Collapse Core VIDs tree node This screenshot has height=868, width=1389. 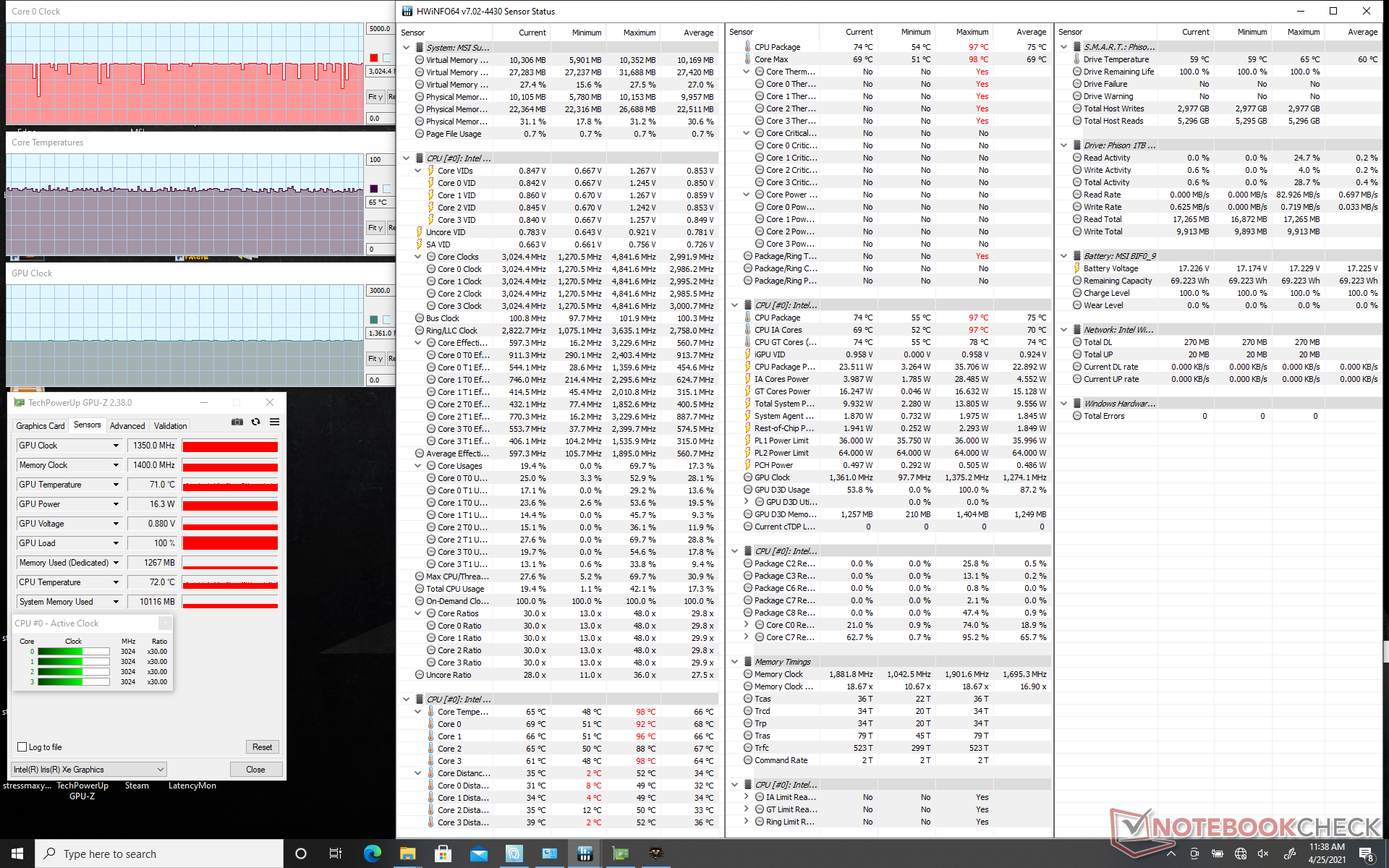418,171
